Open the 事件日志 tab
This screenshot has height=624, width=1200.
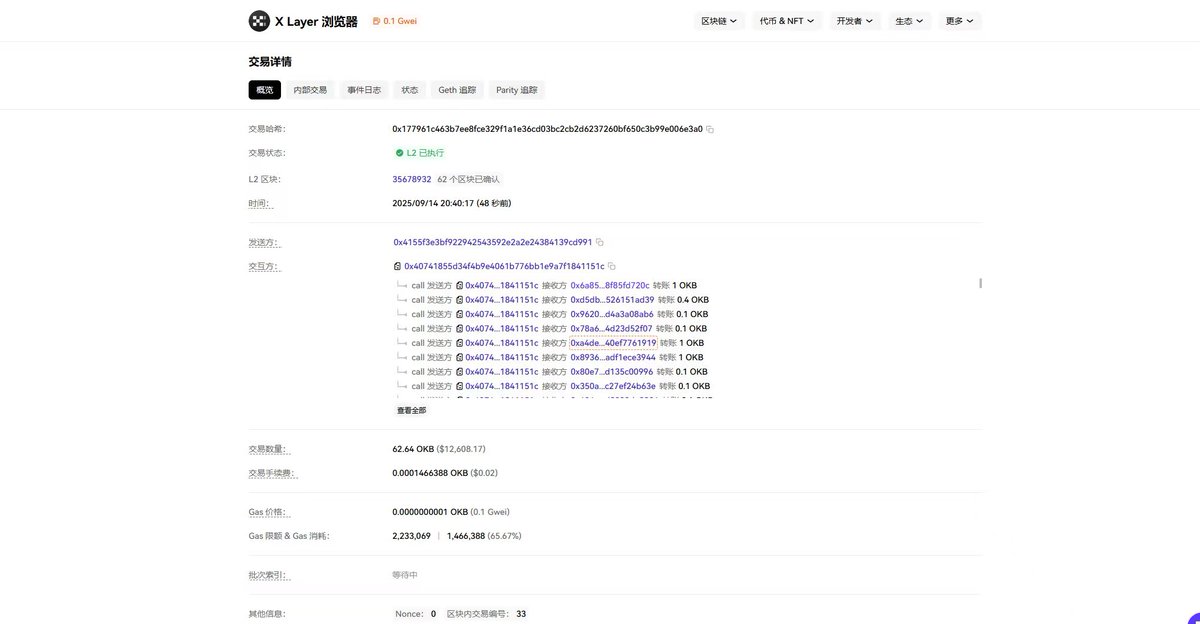click(x=363, y=88)
